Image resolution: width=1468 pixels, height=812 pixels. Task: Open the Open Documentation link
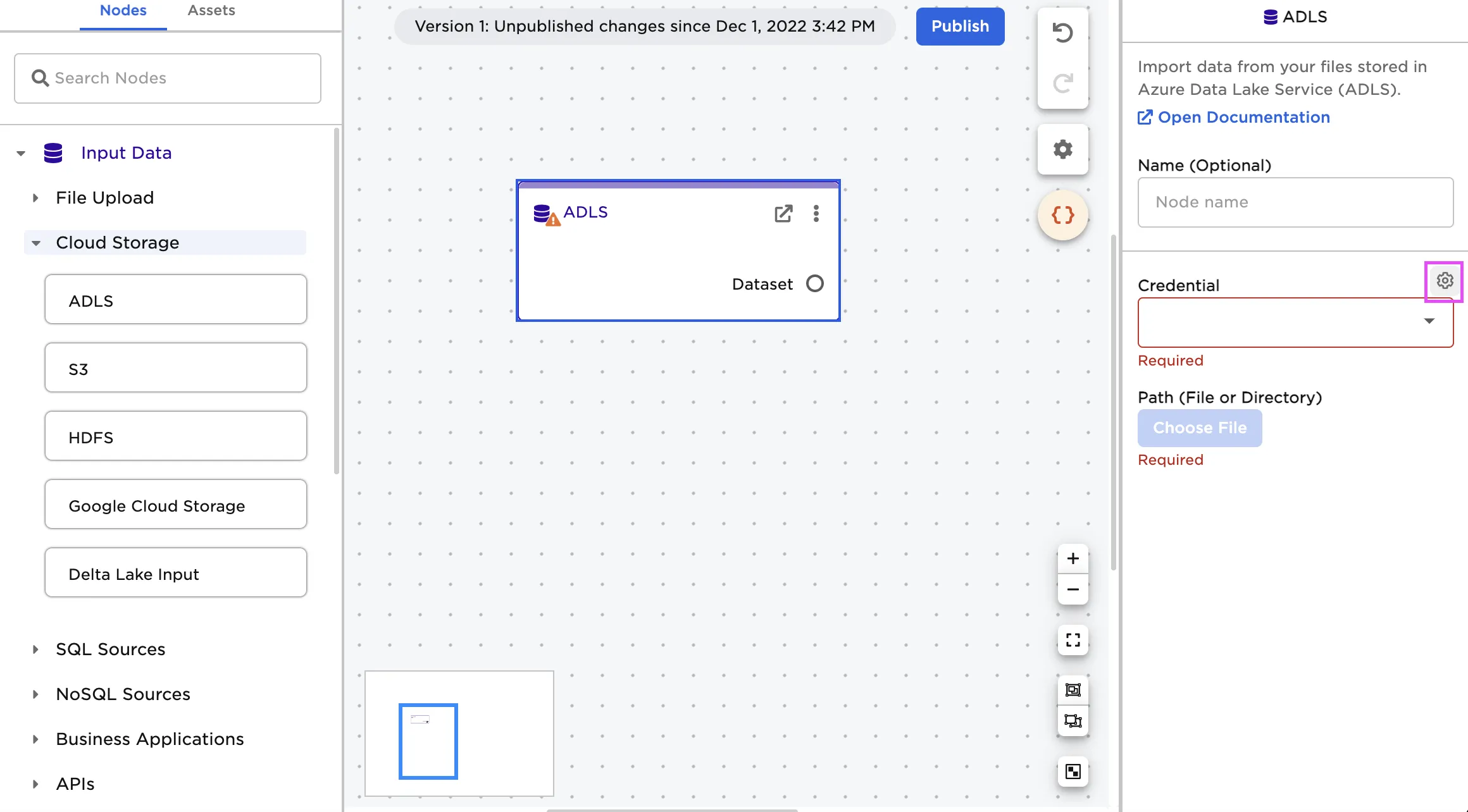1243,118
